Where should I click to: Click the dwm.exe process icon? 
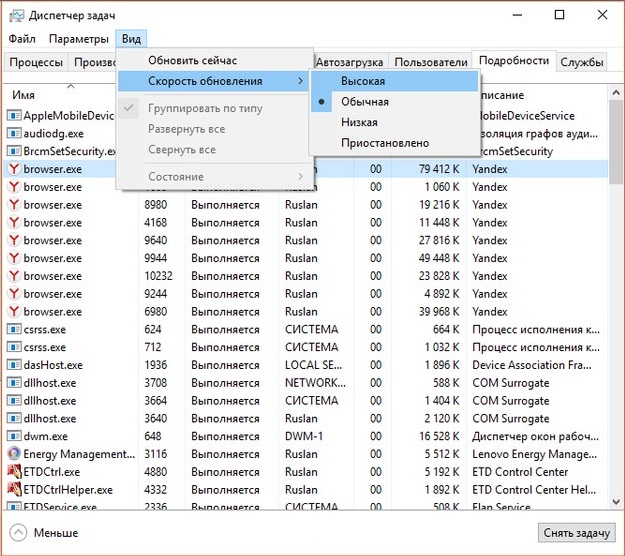[x=14, y=436]
